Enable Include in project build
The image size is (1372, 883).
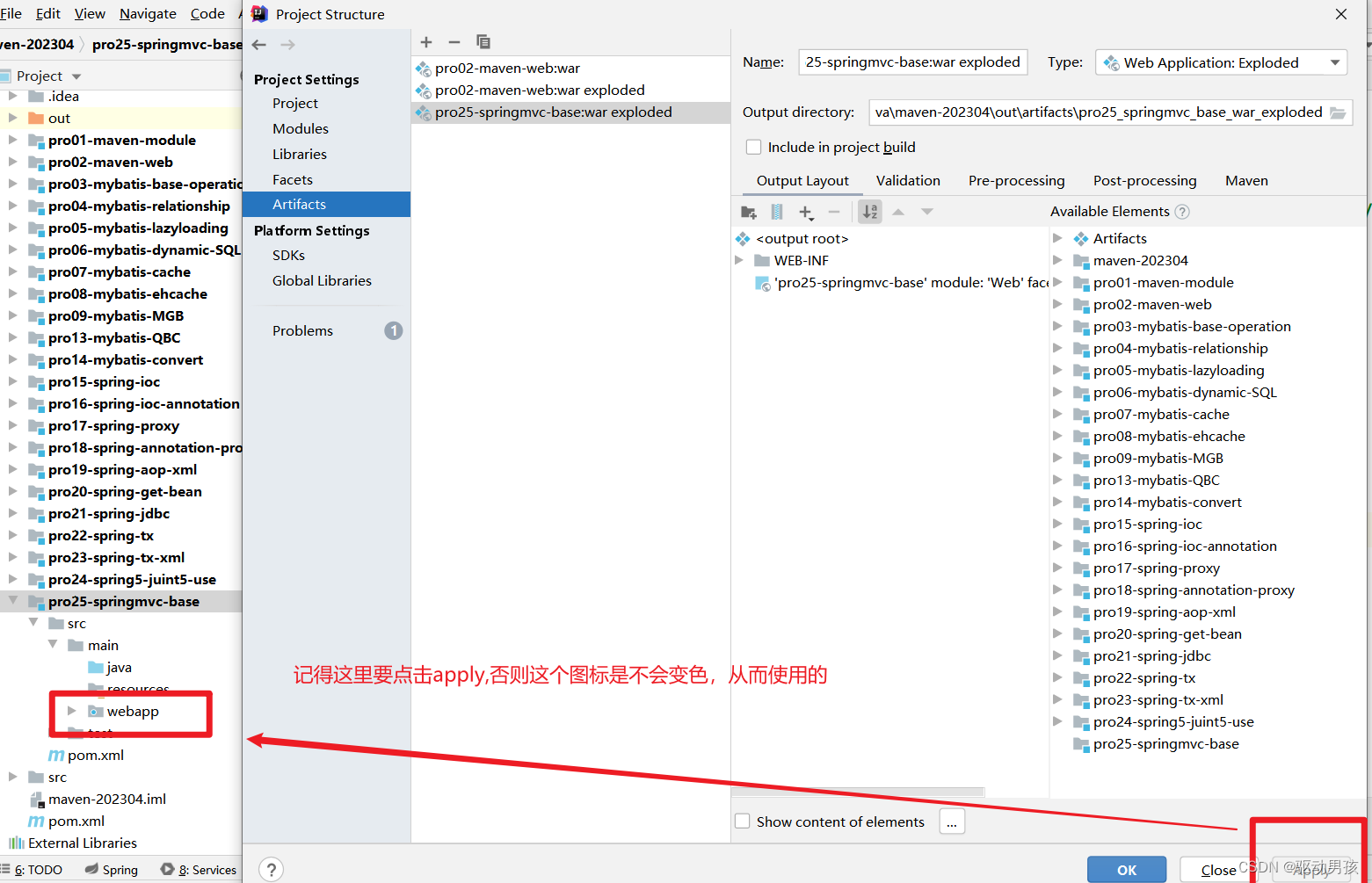[x=753, y=147]
